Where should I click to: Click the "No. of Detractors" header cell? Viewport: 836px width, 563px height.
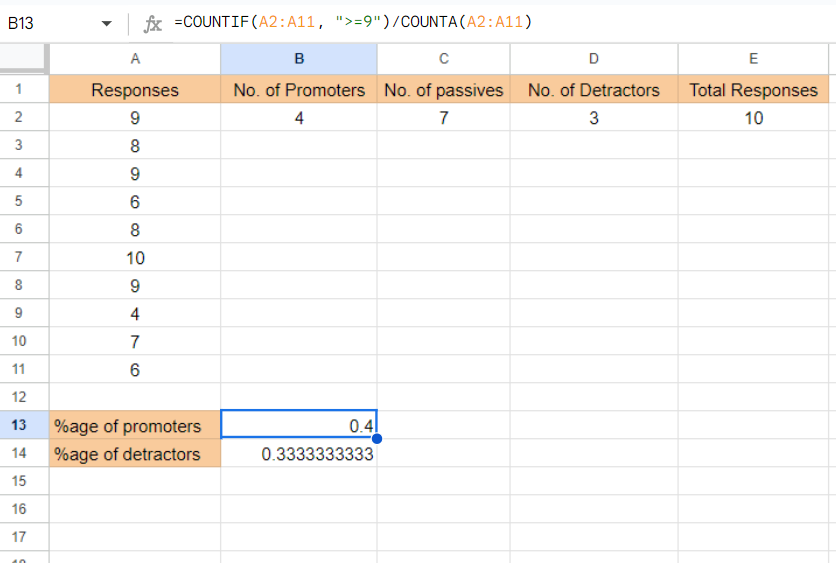(x=594, y=90)
